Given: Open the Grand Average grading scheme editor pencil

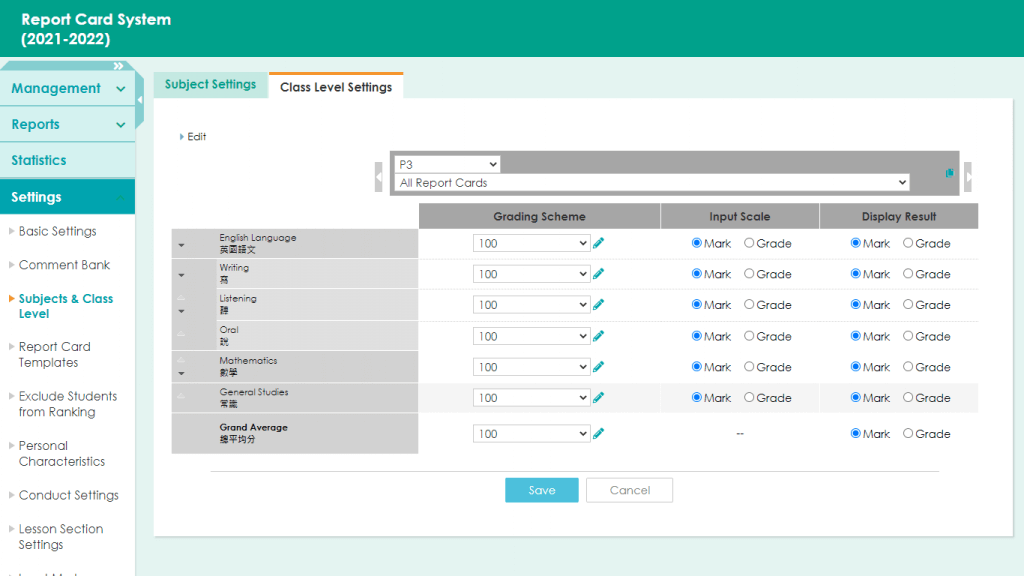Looking at the screenshot, I should point(599,434).
